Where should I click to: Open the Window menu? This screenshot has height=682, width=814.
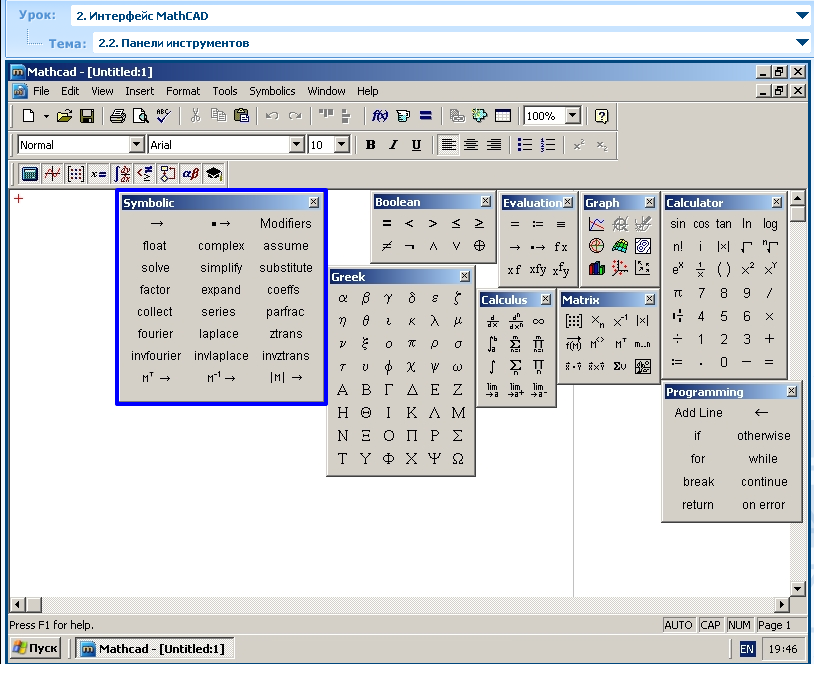tap(326, 91)
